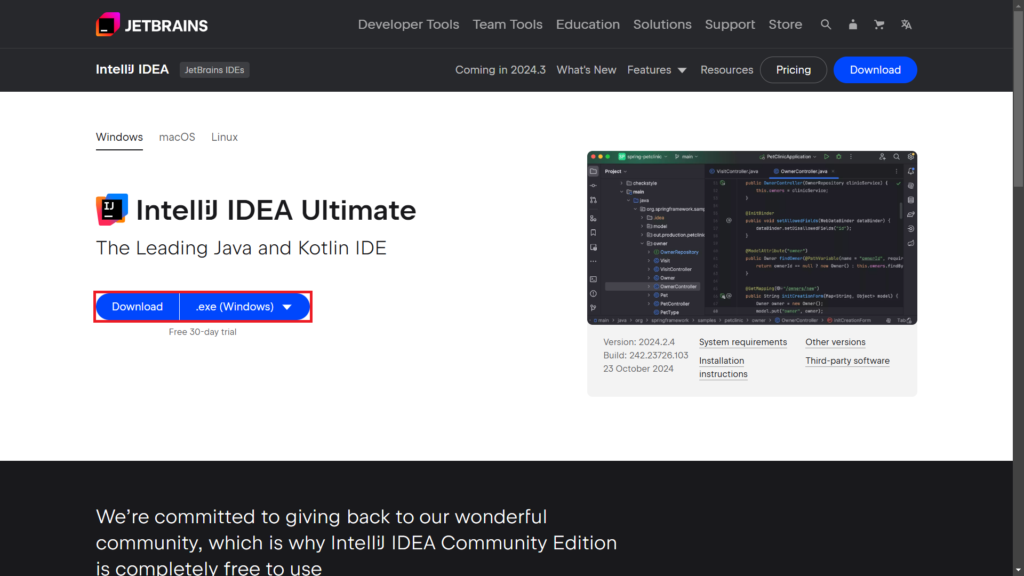1024x576 pixels.
Task: Click the 'Free 30-day trial' text
Action: coord(202,332)
